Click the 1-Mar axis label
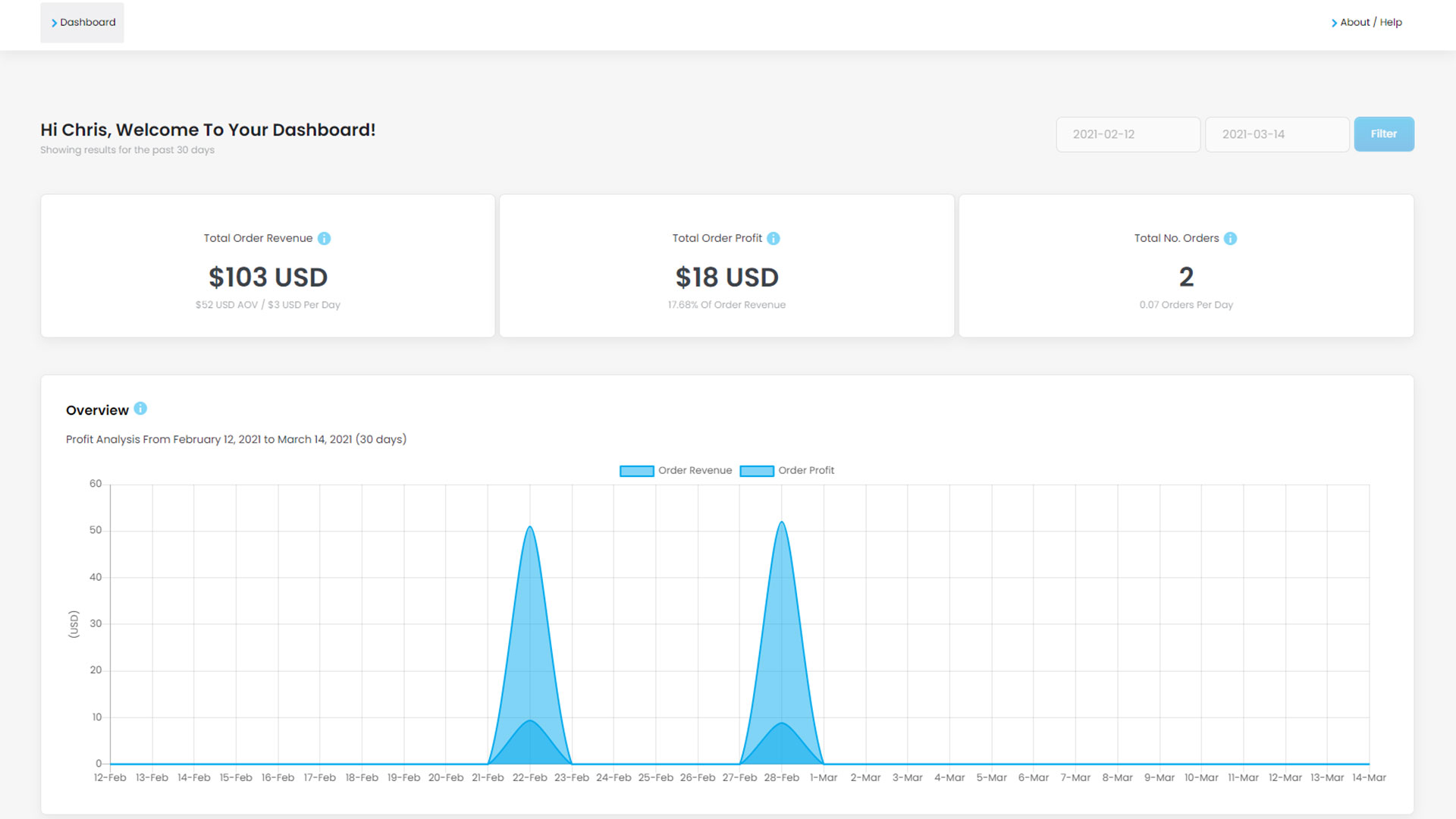Screen dimensions: 1456x819 (x=824, y=778)
